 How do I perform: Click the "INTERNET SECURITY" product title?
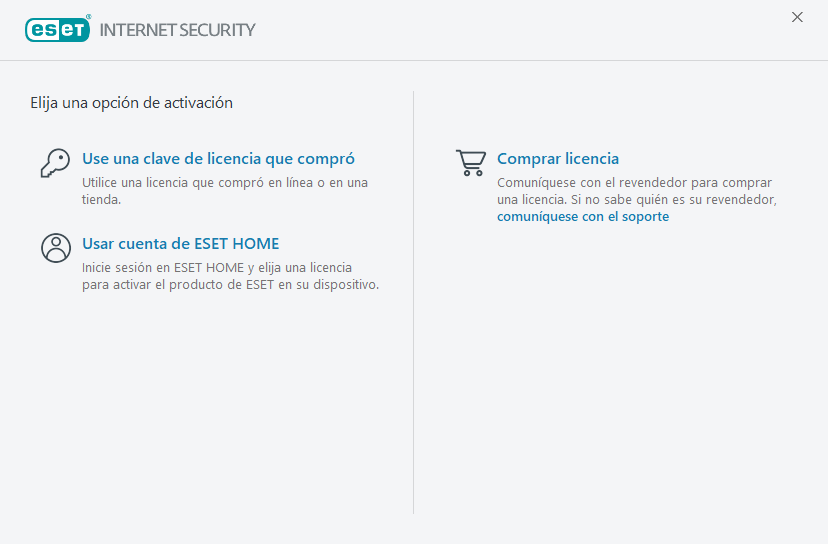(177, 30)
